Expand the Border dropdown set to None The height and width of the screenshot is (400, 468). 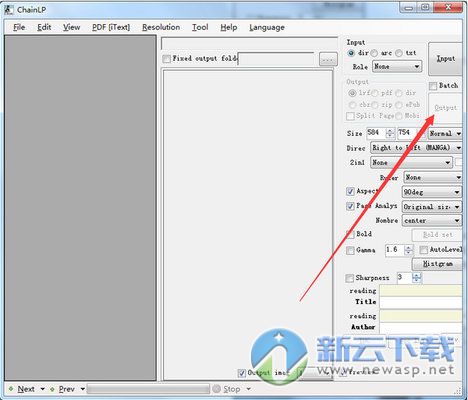point(432,177)
